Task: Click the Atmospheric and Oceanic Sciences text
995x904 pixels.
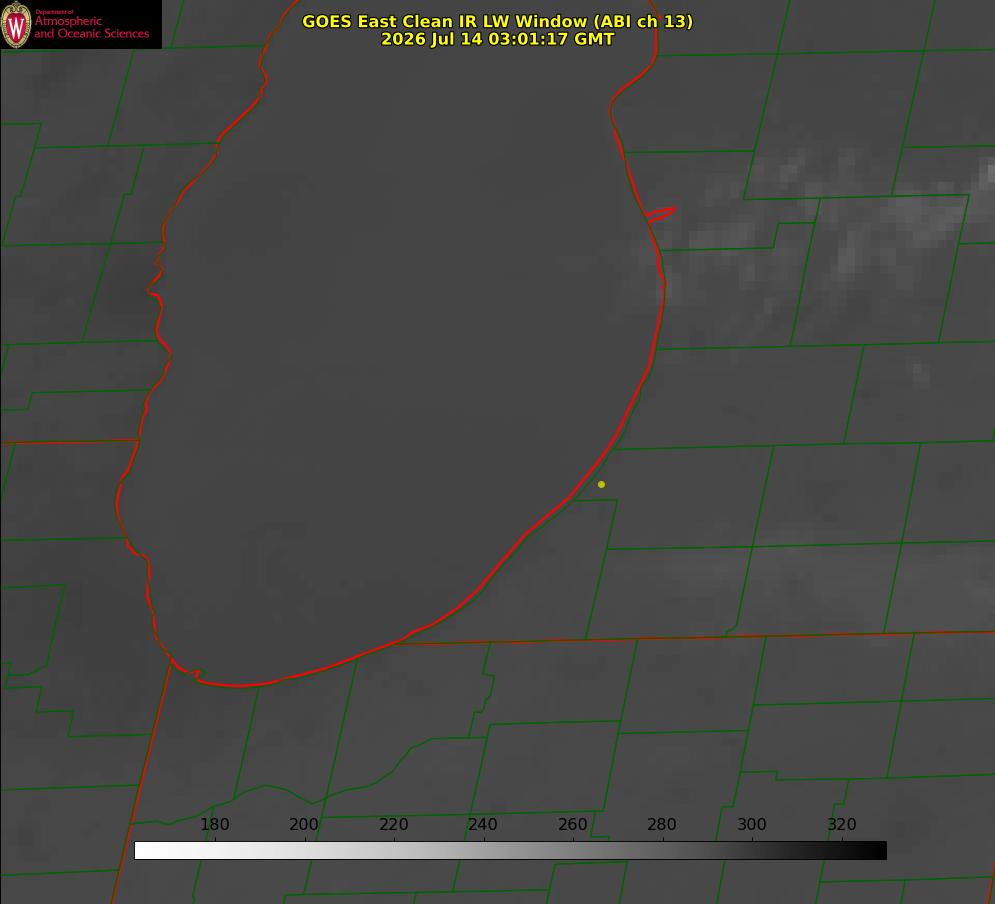Action: [91, 27]
